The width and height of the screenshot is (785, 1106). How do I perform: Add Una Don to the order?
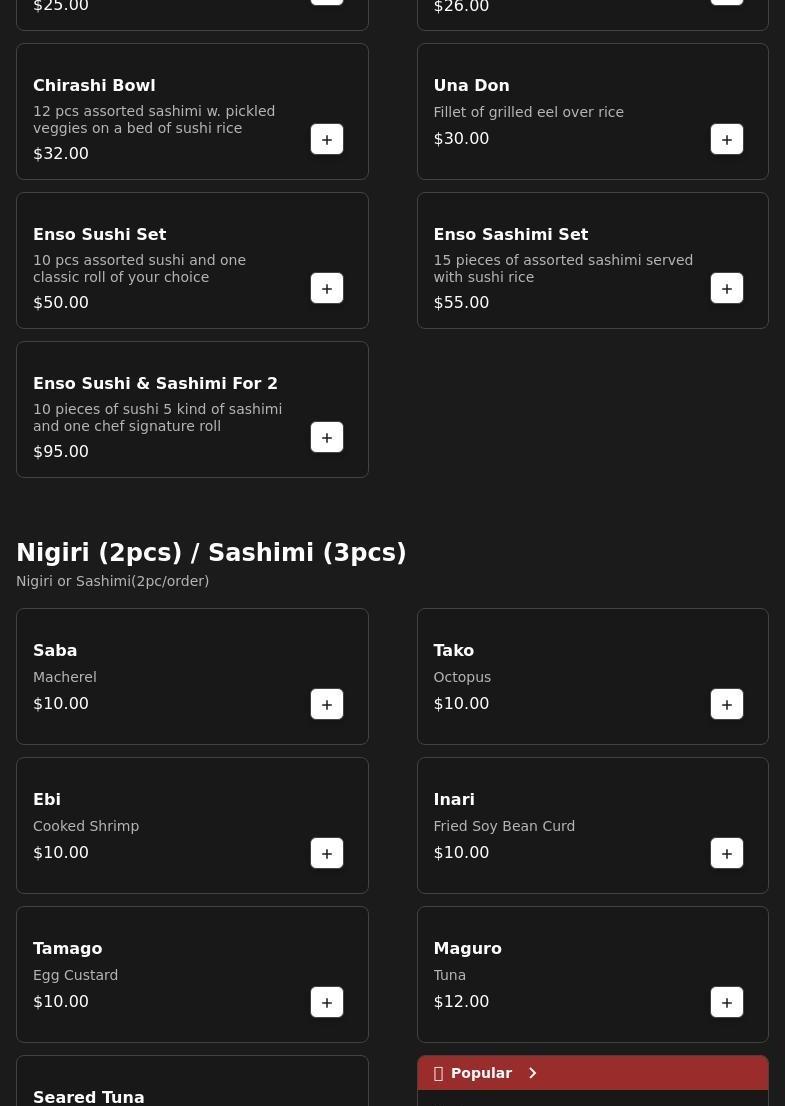tap(727, 139)
